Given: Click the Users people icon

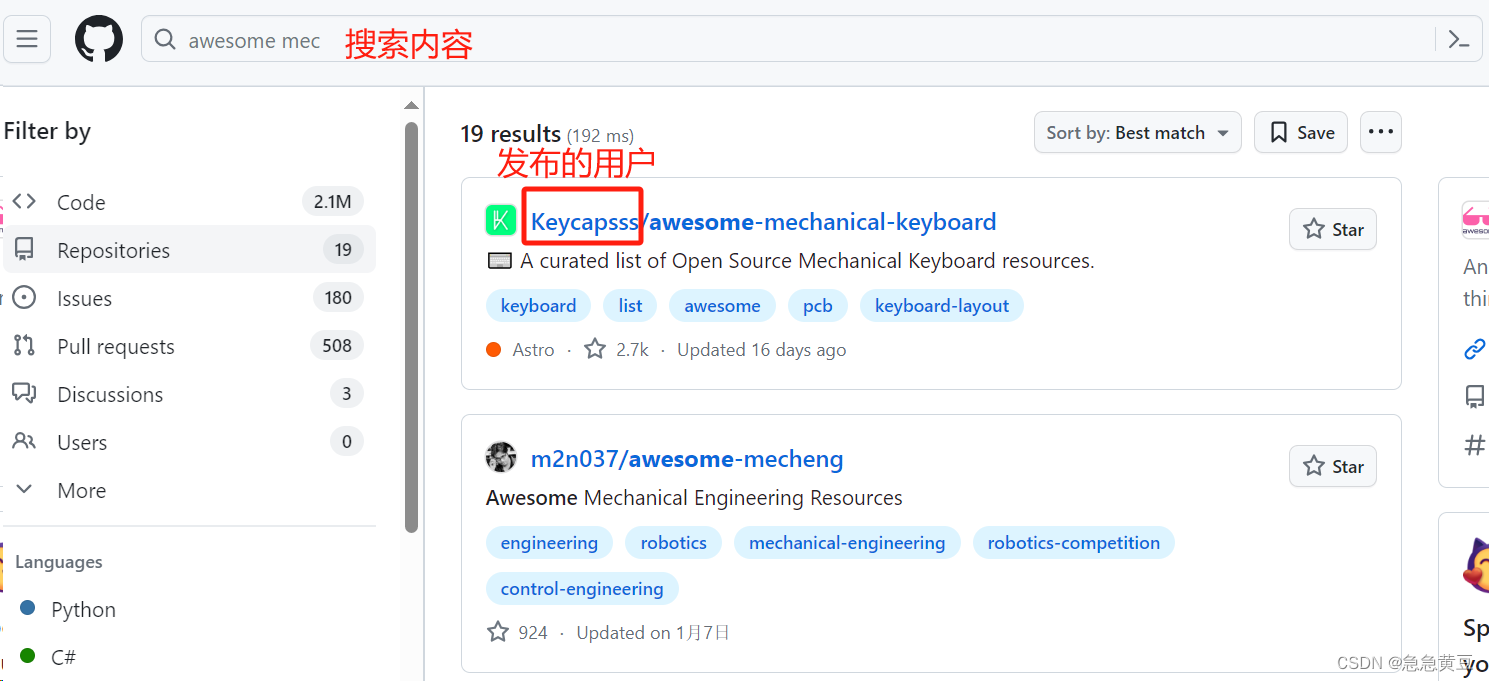Looking at the screenshot, I should point(24,441).
